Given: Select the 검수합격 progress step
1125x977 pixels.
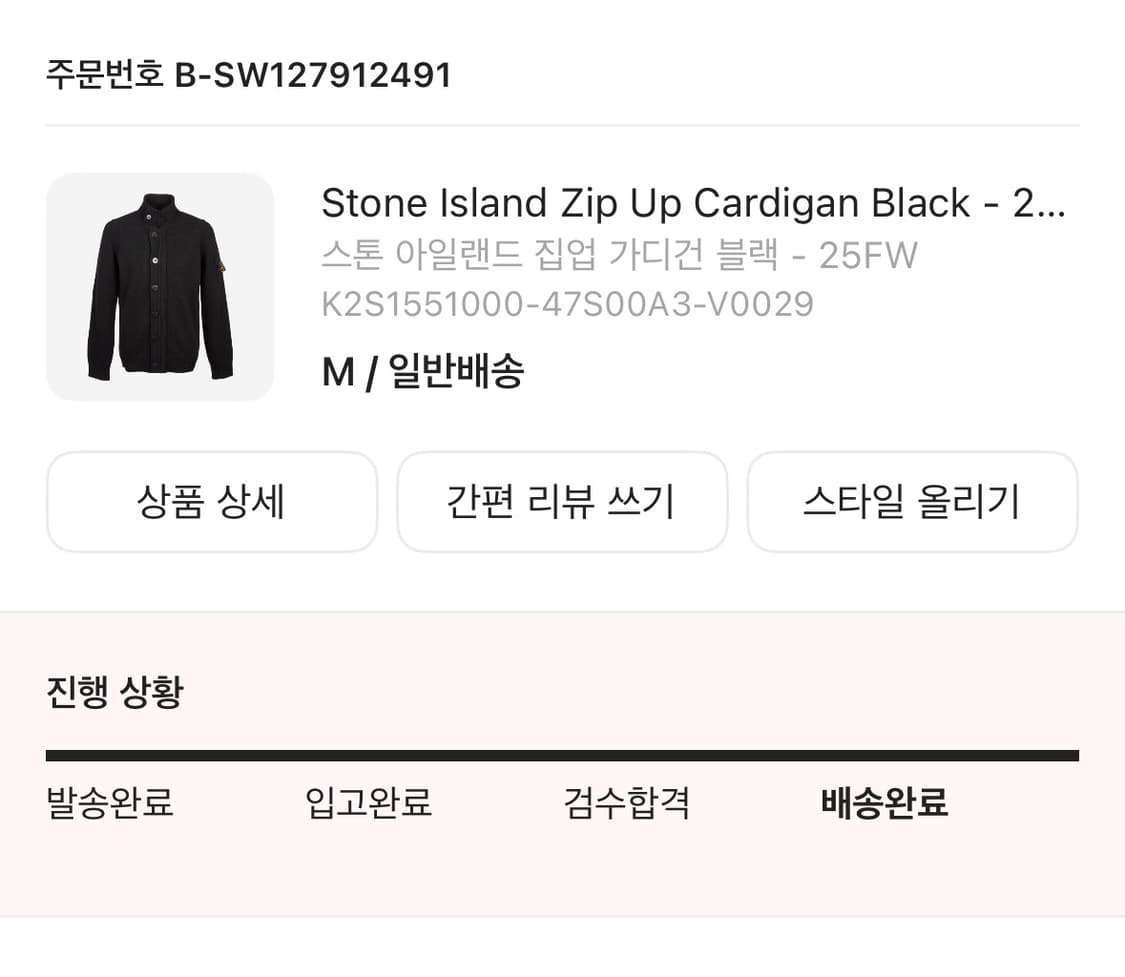Looking at the screenshot, I should click(x=627, y=802).
